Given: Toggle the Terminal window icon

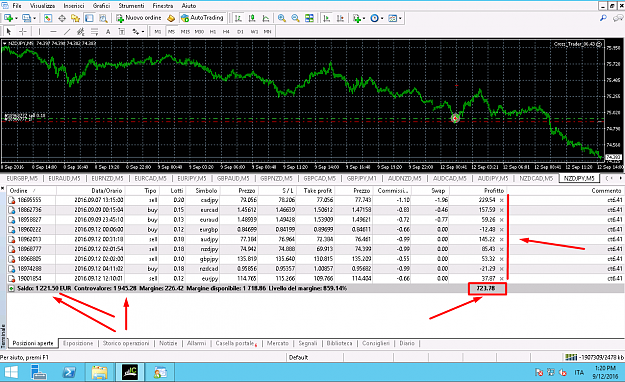Looking at the screenshot, I should (89, 18).
